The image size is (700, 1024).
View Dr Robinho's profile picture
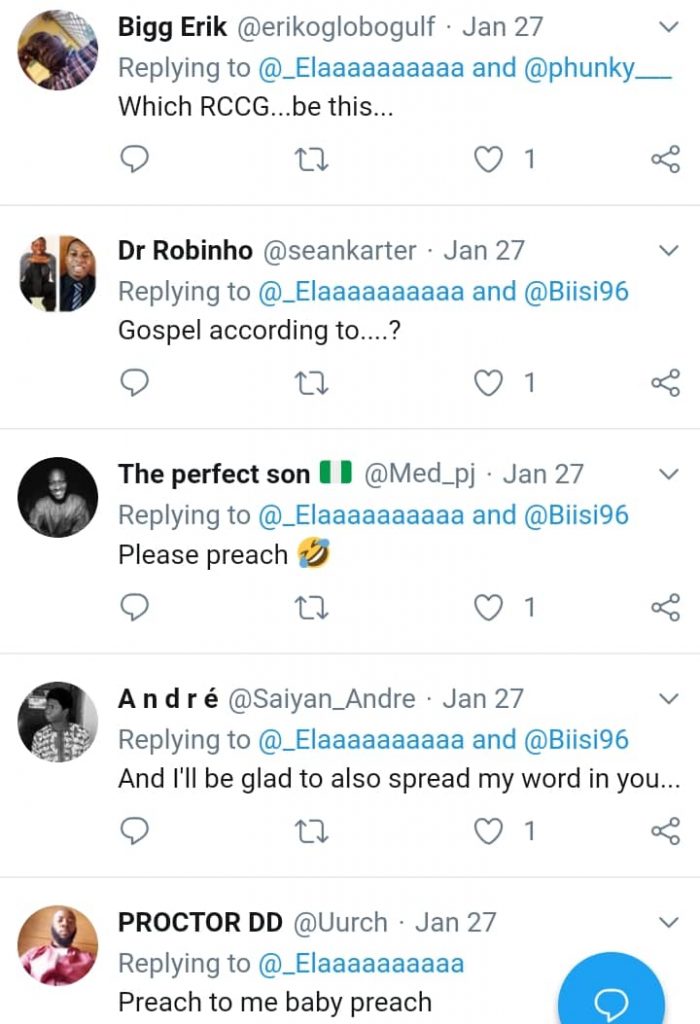pos(58,273)
